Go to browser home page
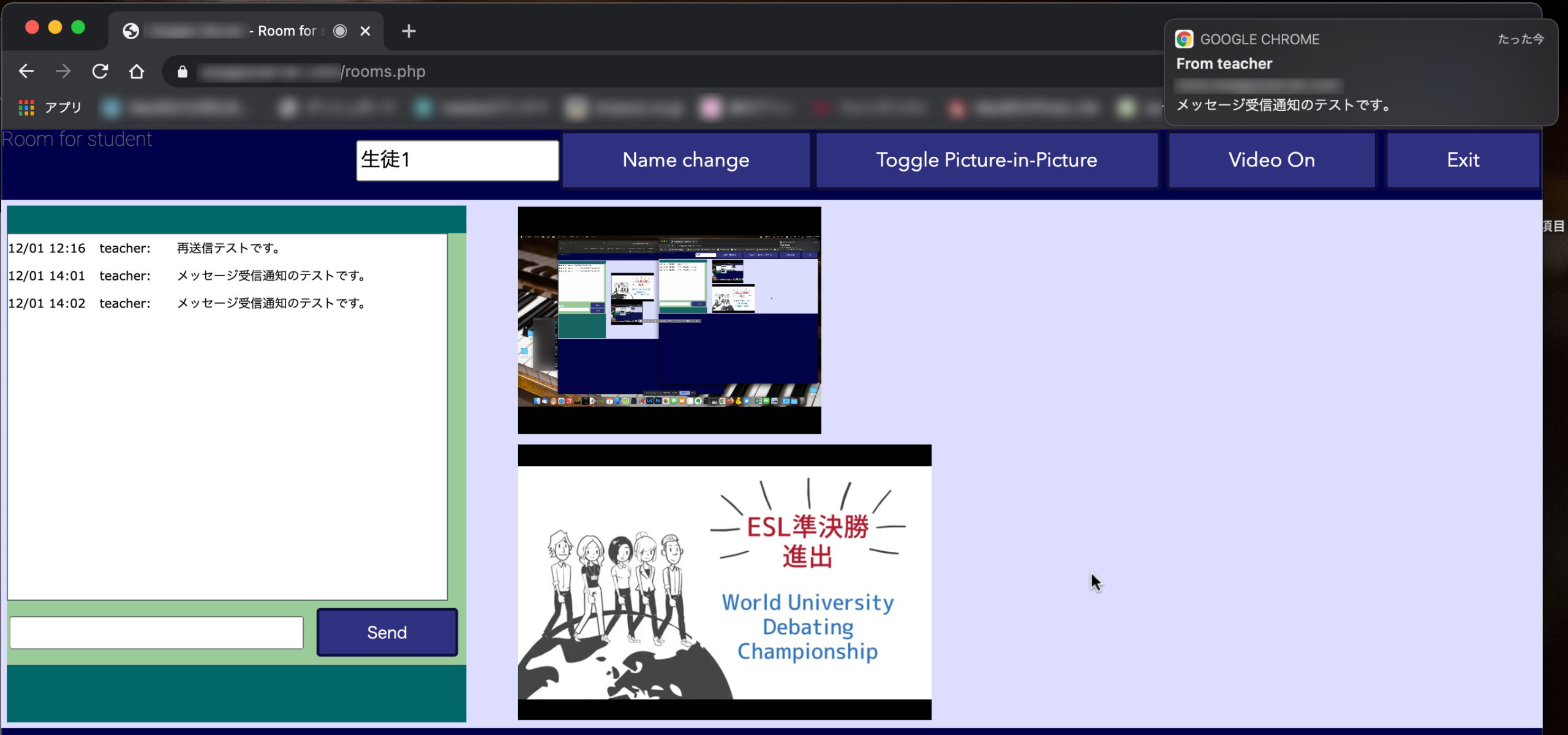The width and height of the screenshot is (1568, 735). point(137,72)
